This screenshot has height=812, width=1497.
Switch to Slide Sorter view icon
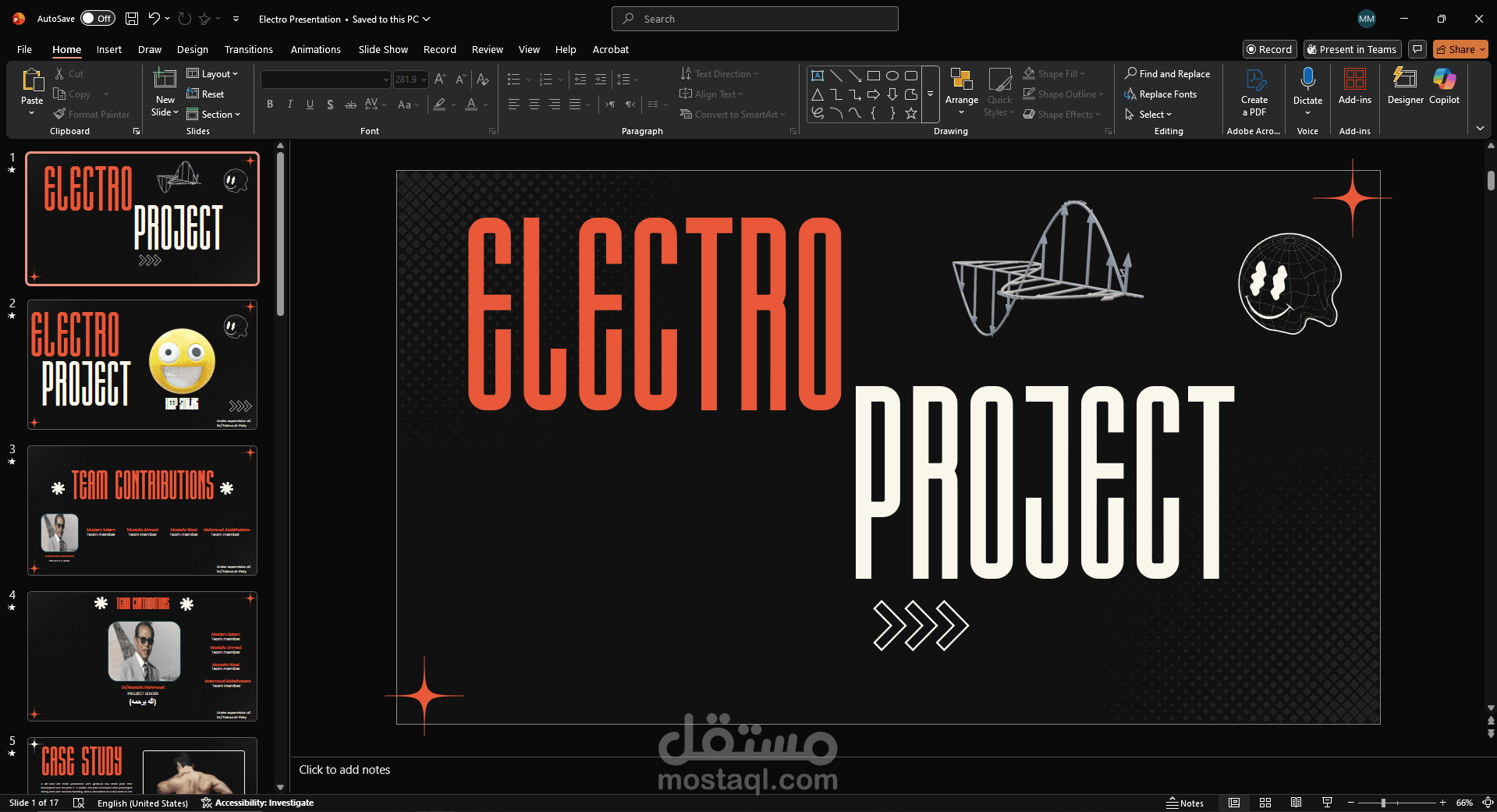(1265, 803)
